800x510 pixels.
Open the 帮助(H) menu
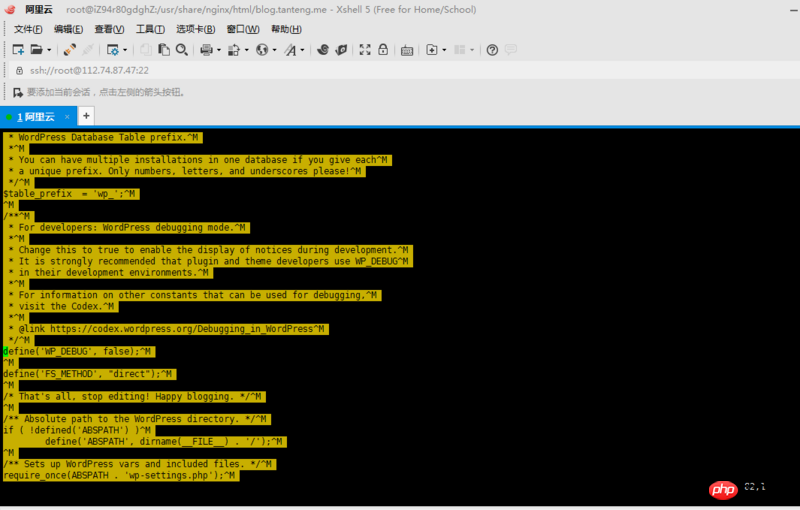pyautogui.click(x=286, y=29)
